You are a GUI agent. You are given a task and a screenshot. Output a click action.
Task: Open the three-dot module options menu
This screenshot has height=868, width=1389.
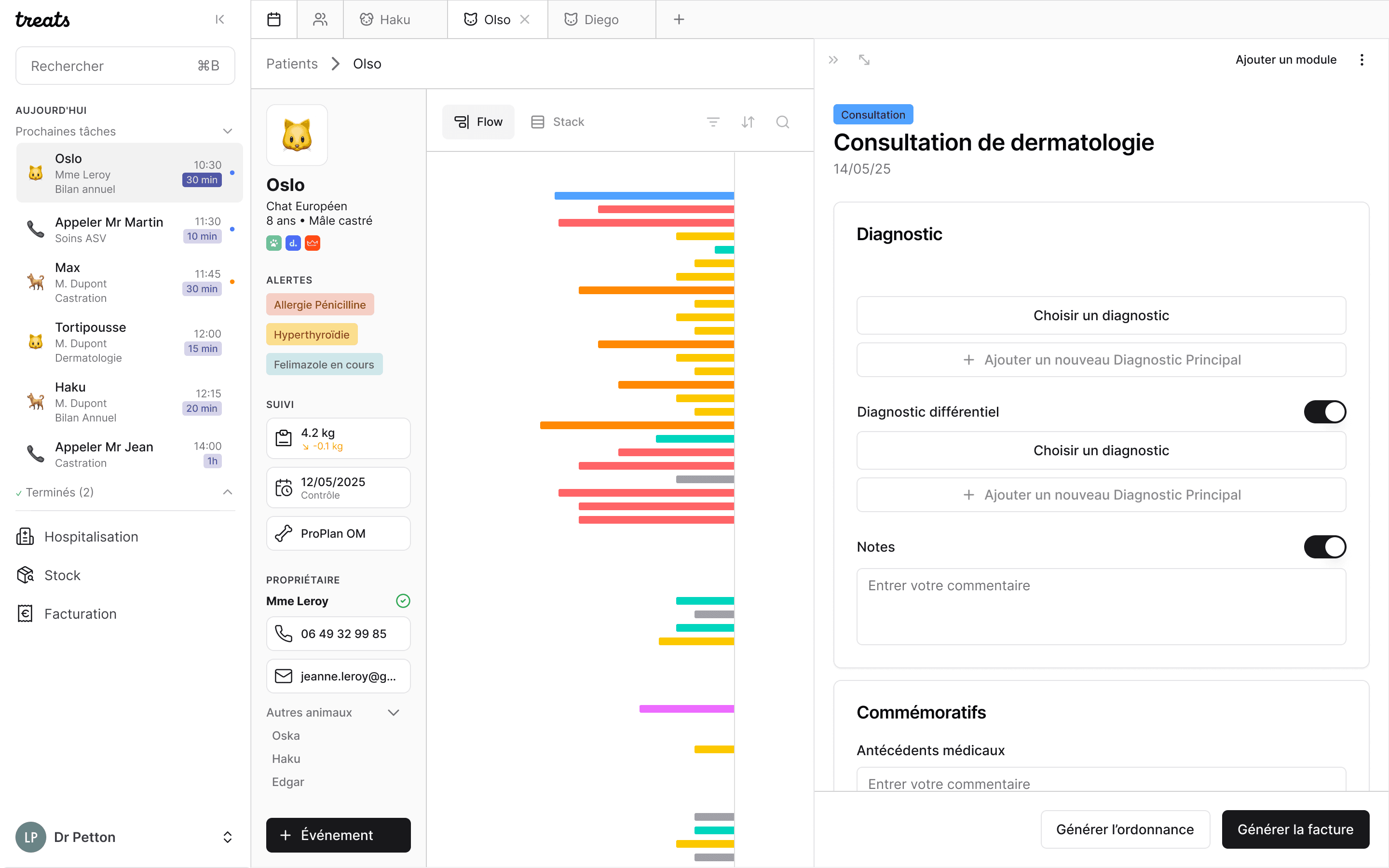click(x=1362, y=60)
